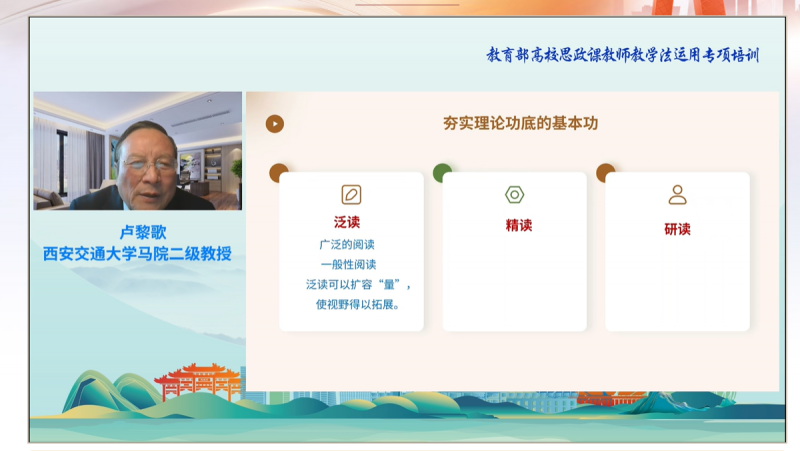
Task: Click the person icon above 研读
Action: click(677, 195)
